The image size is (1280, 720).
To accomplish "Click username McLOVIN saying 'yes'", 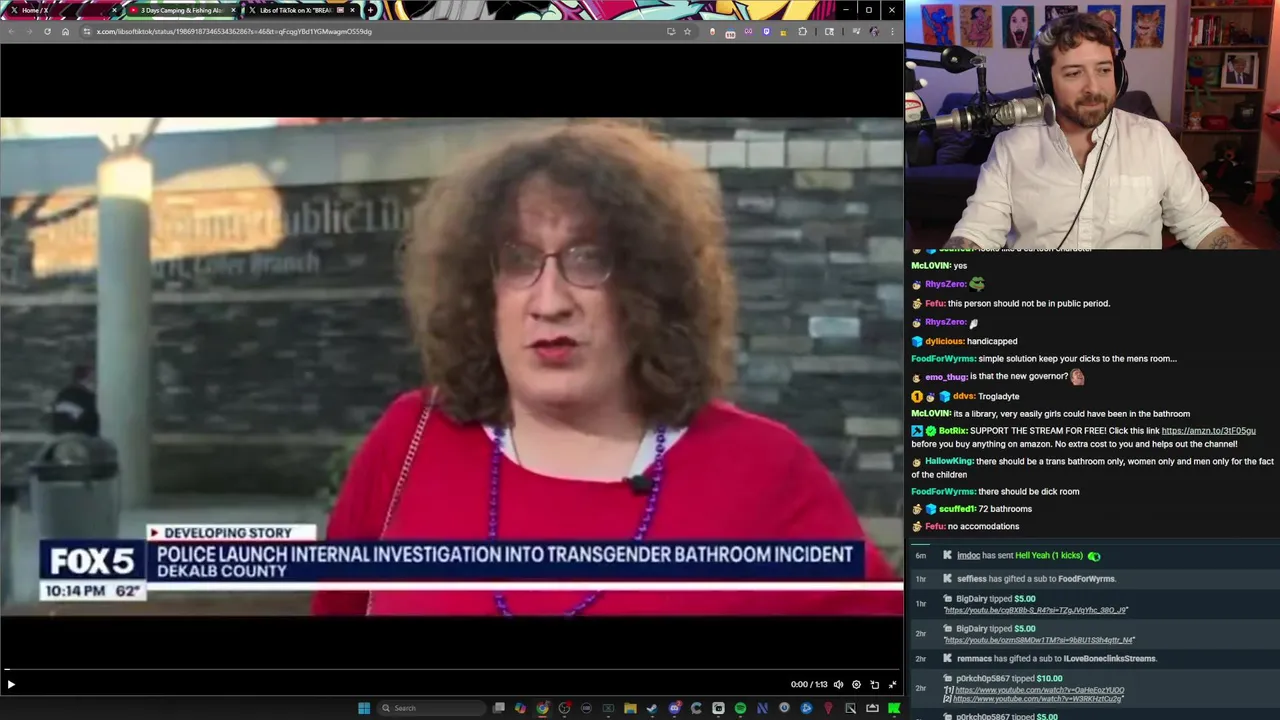I will coord(931,266).
